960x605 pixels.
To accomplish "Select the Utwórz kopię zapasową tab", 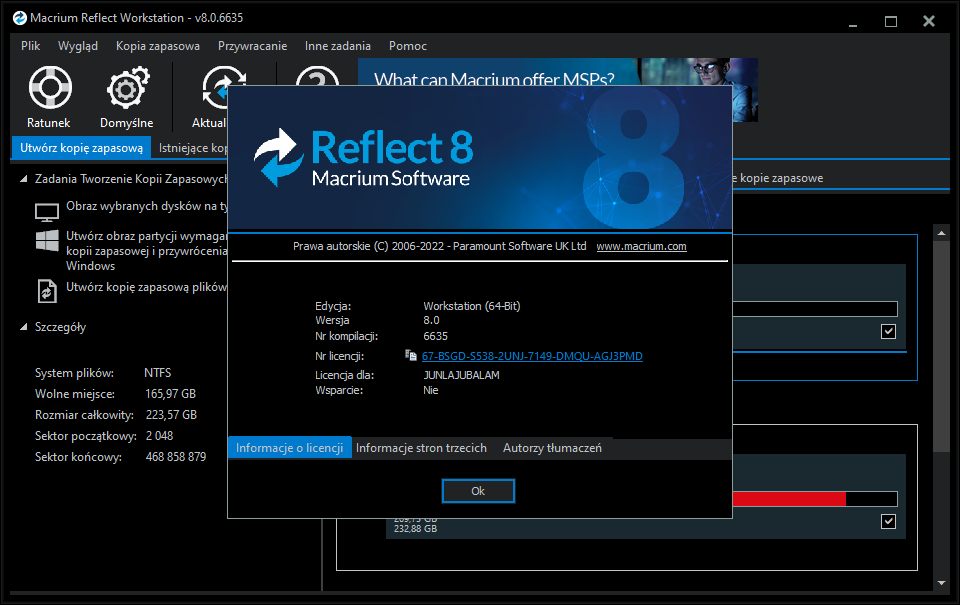I will click(x=81, y=148).
